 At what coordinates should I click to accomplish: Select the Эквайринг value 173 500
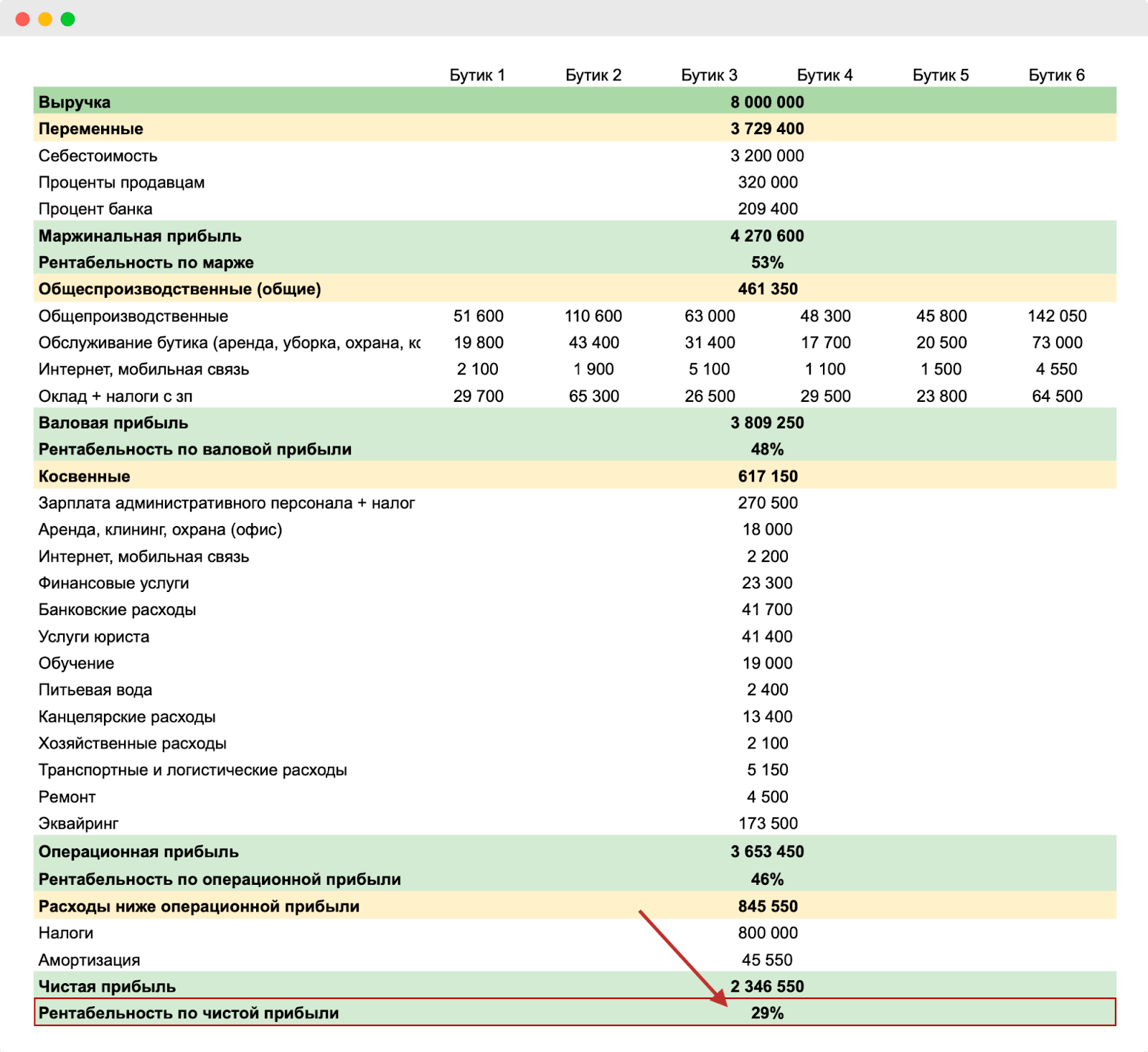tap(768, 823)
